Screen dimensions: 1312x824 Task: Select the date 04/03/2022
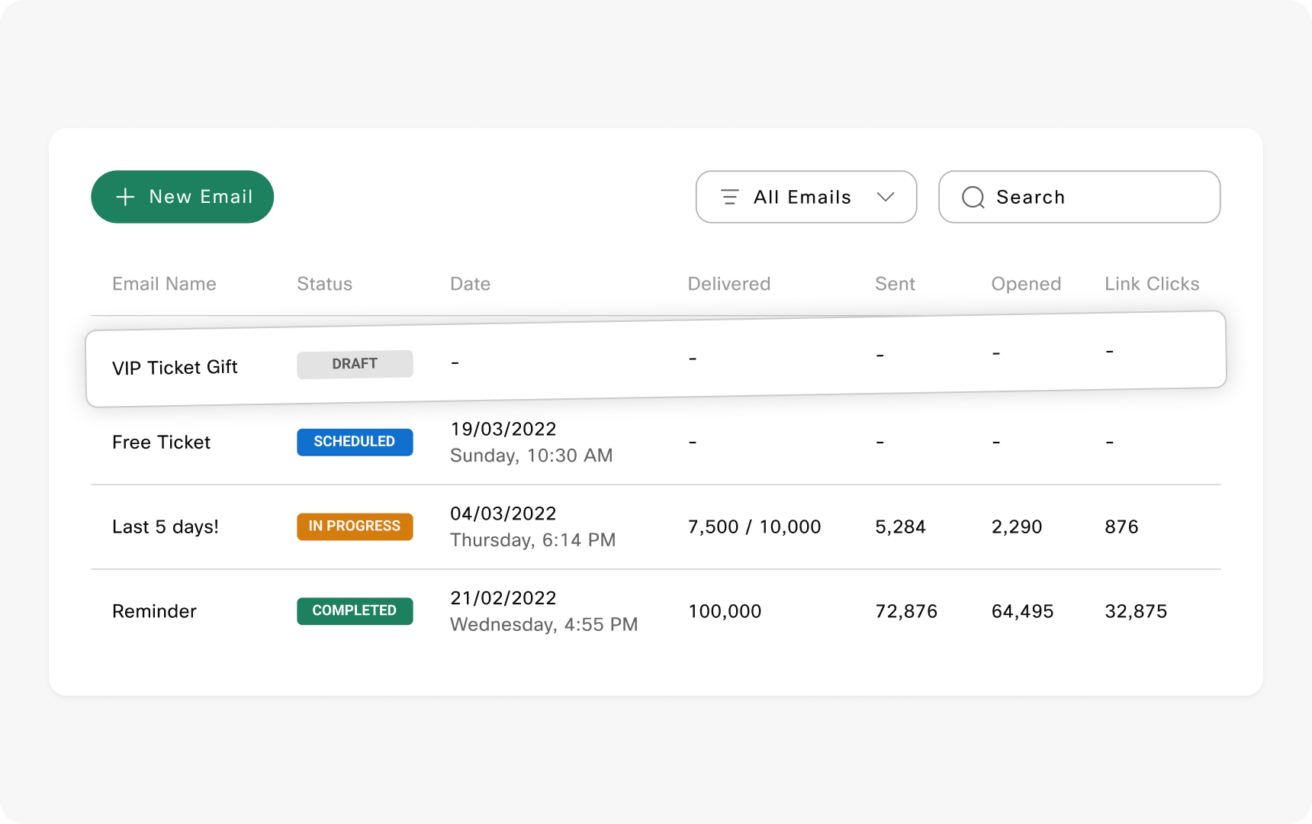pyautogui.click(x=503, y=514)
